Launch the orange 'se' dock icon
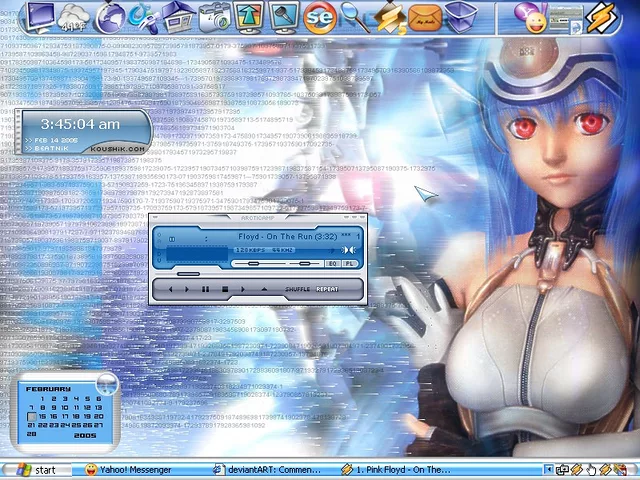The height and width of the screenshot is (480, 640). (320, 18)
